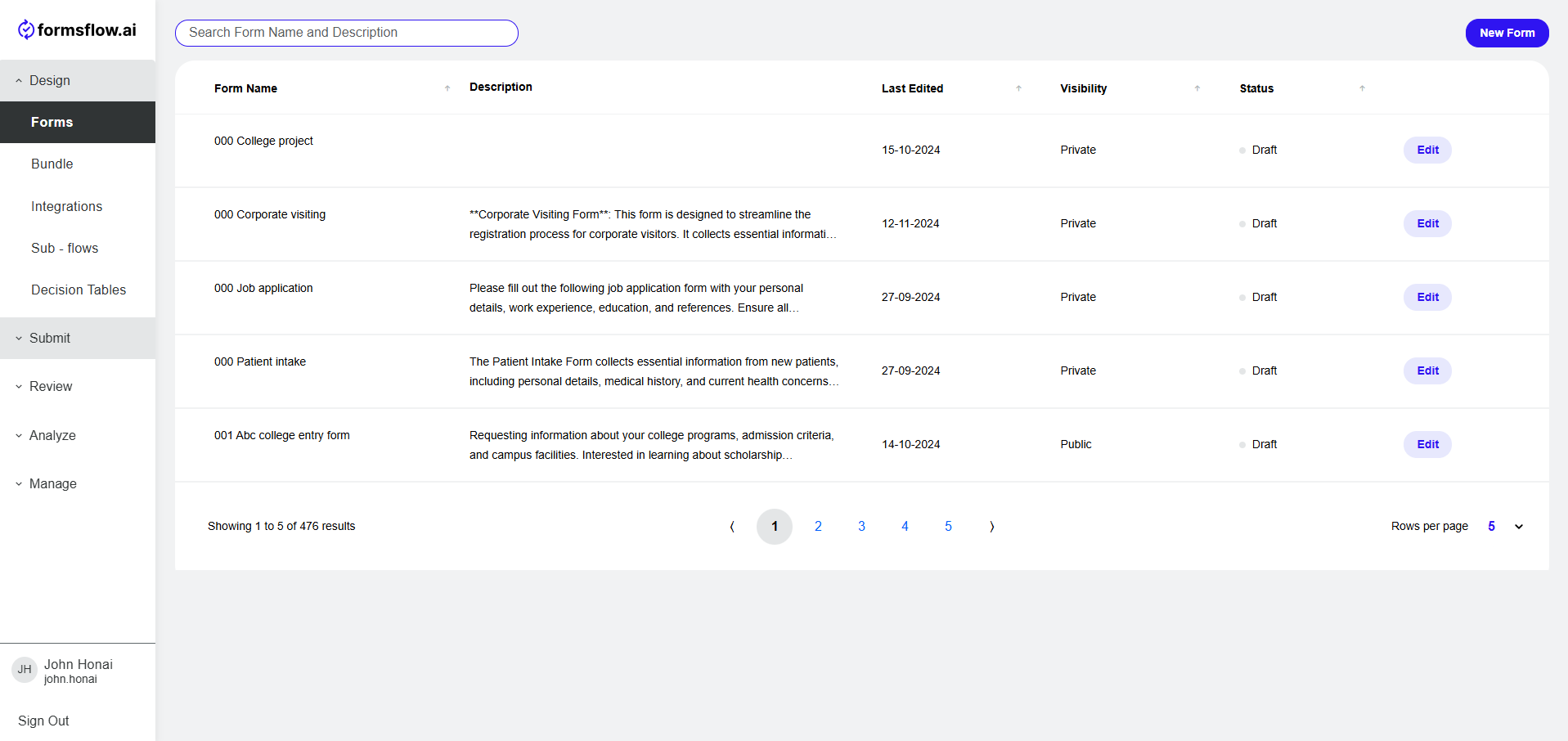Viewport: 1568px width, 741px height.
Task: Go to page 4
Action: pos(905,527)
